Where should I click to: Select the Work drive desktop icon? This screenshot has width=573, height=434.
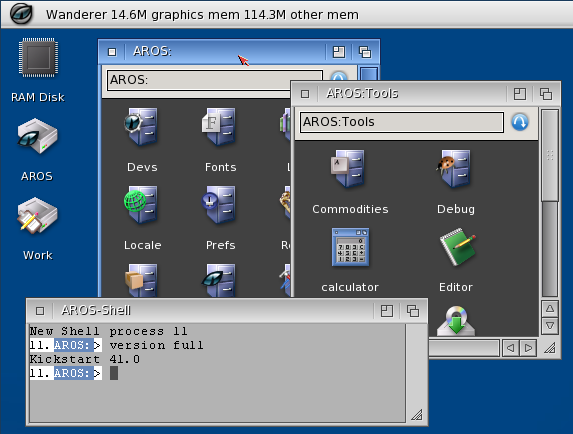point(37,216)
